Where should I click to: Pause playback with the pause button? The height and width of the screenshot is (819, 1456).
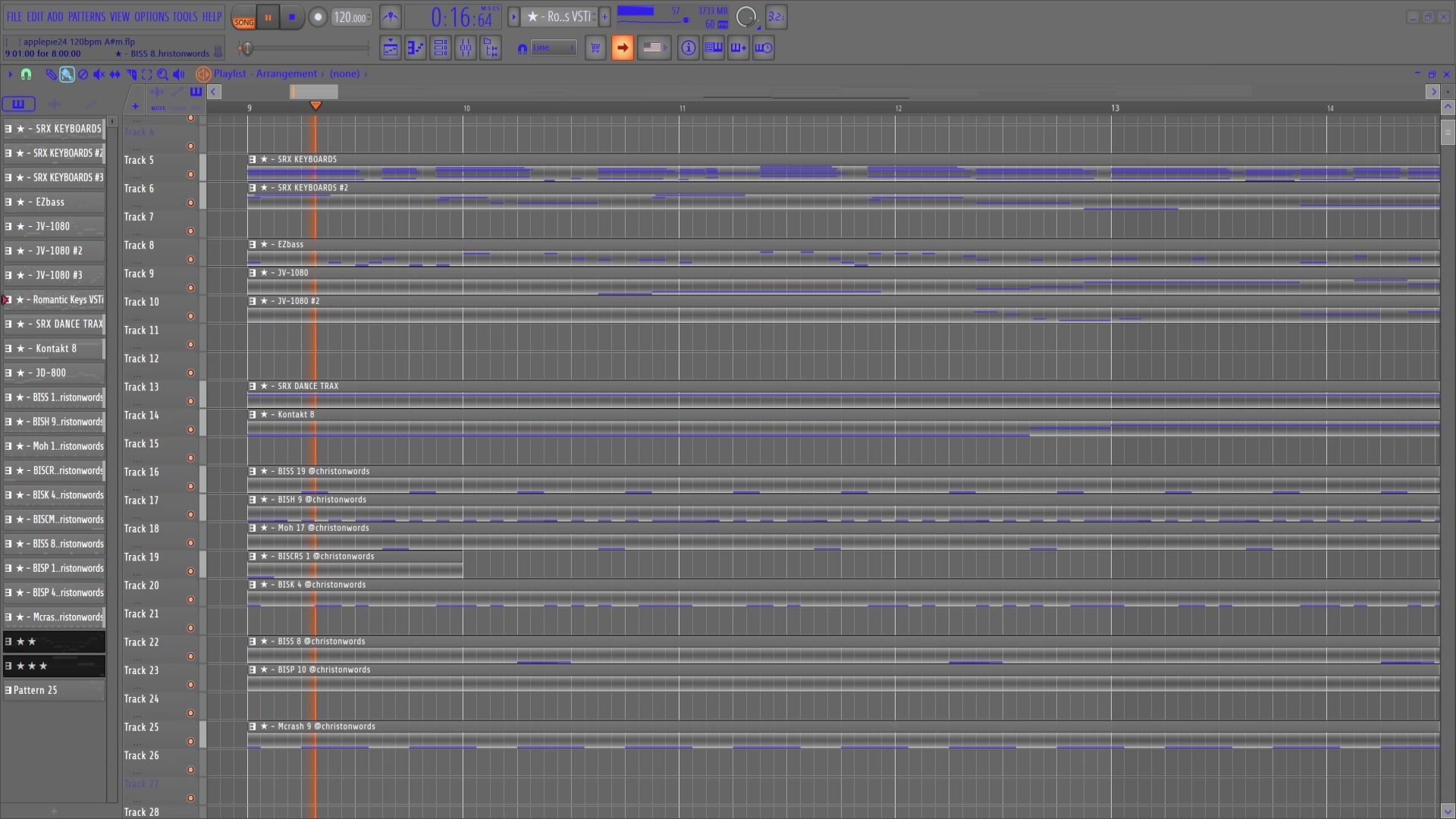(x=268, y=17)
